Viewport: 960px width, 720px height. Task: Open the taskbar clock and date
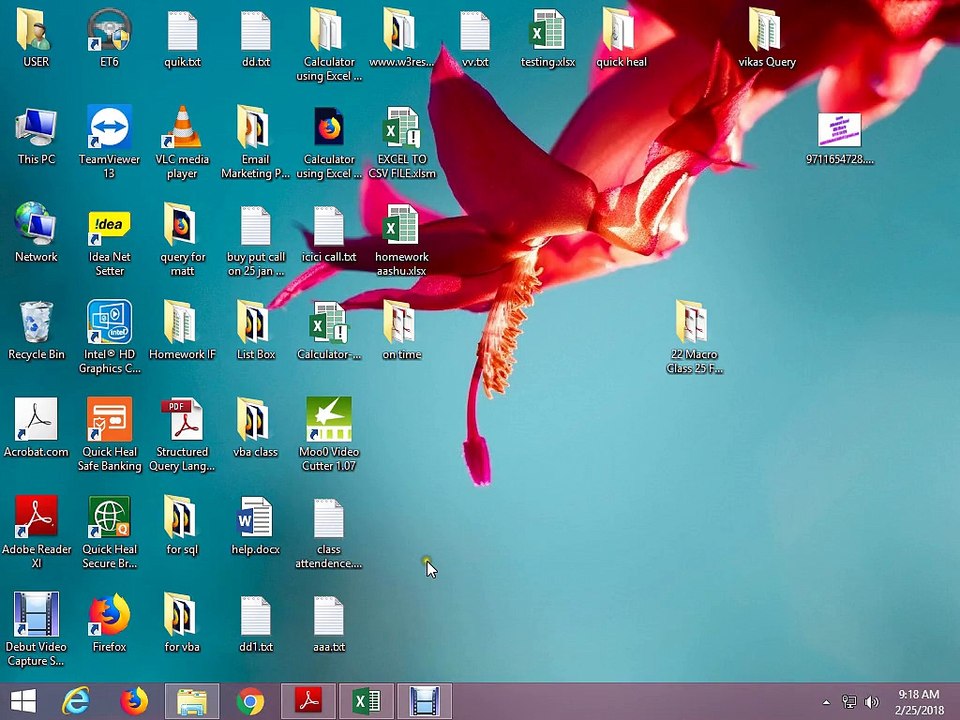click(x=918, y=702)
